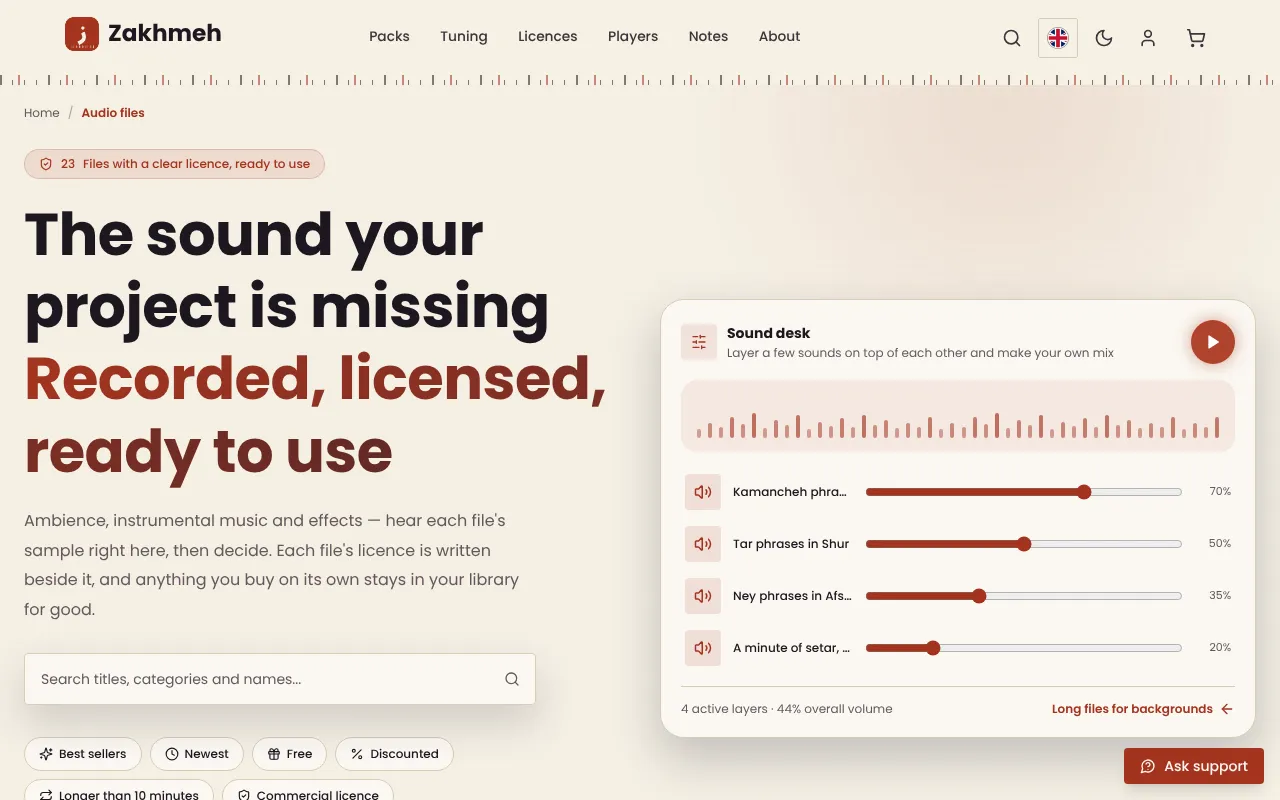This screenshot has width=1280, height=800.
Task: Click the 23 files clear licence badge
Action: click(174, 164)
